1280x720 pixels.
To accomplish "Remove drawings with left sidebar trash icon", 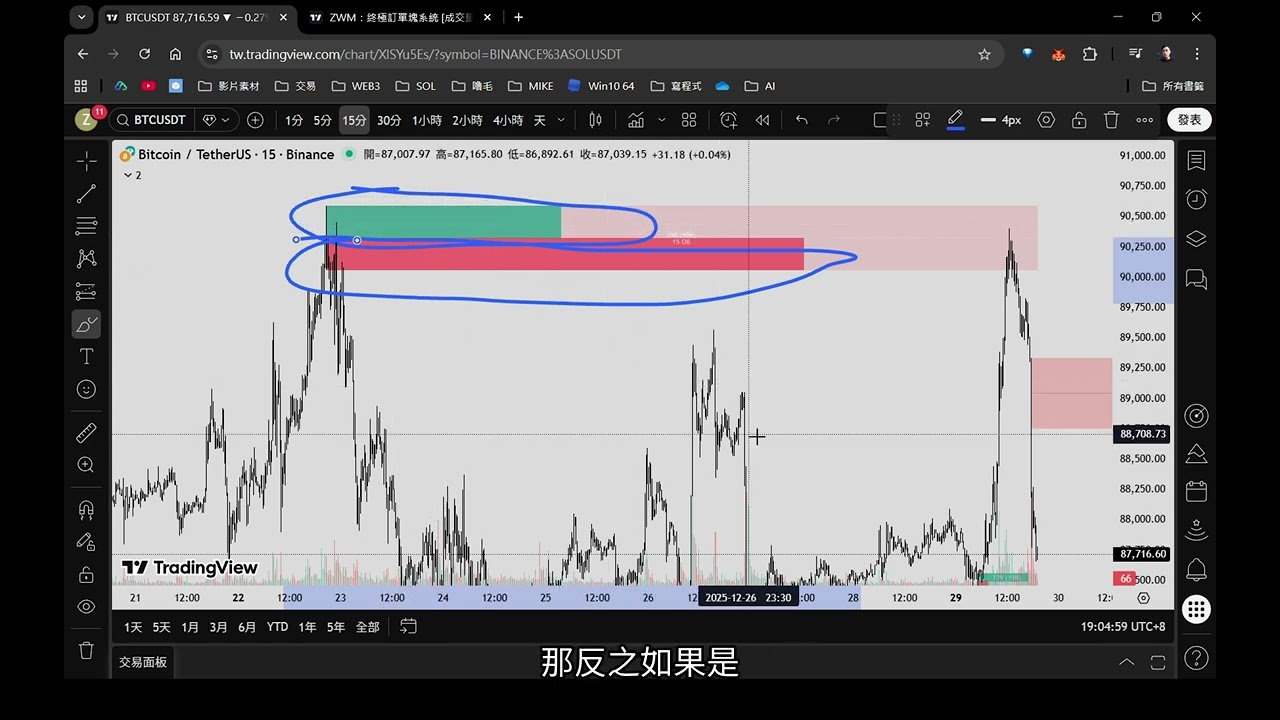I will point(87,650).
